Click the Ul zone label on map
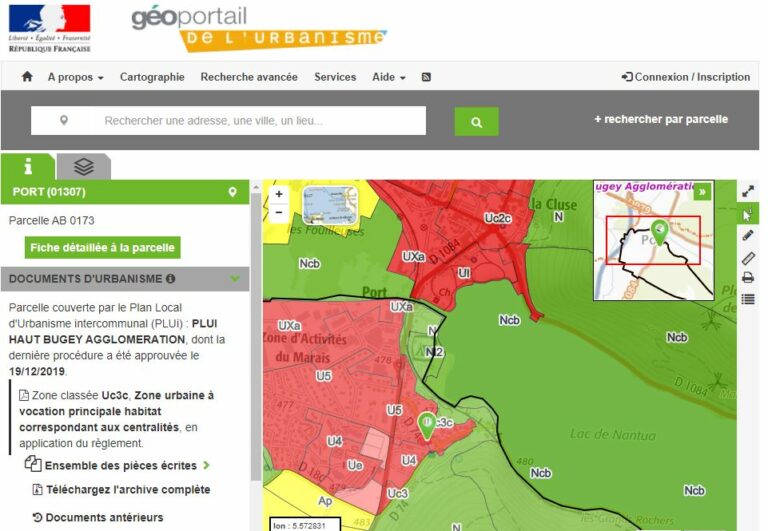Screen dimensions: 768x531 (463, 273)
